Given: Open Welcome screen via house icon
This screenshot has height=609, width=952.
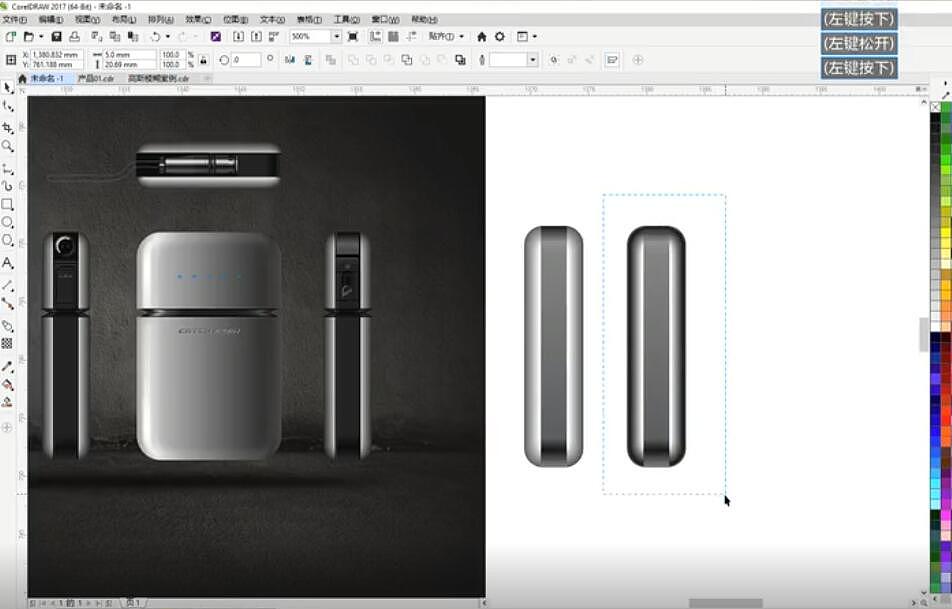Looking at the screenshot, I should pyautogui.click(x=481, y=36).
